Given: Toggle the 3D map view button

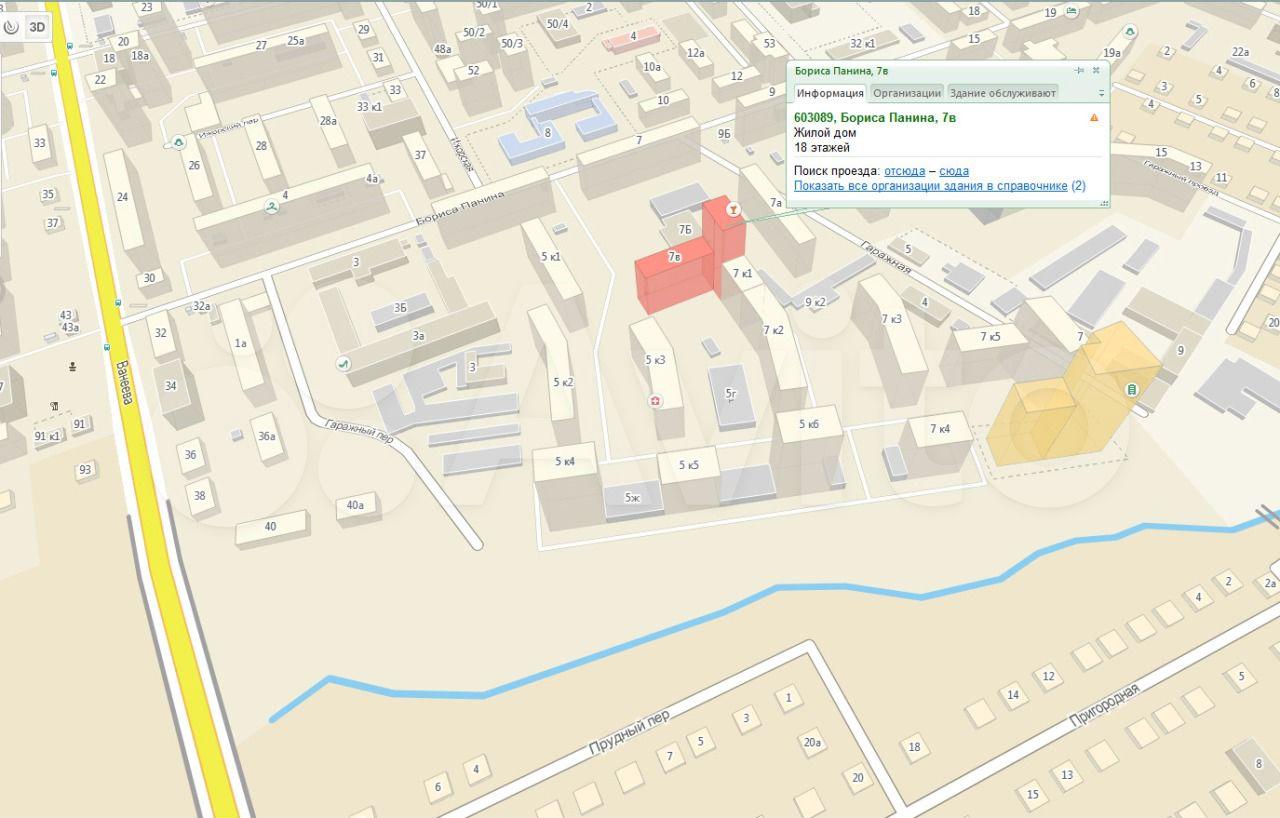Looking at the screenshot, I should 37,27.
